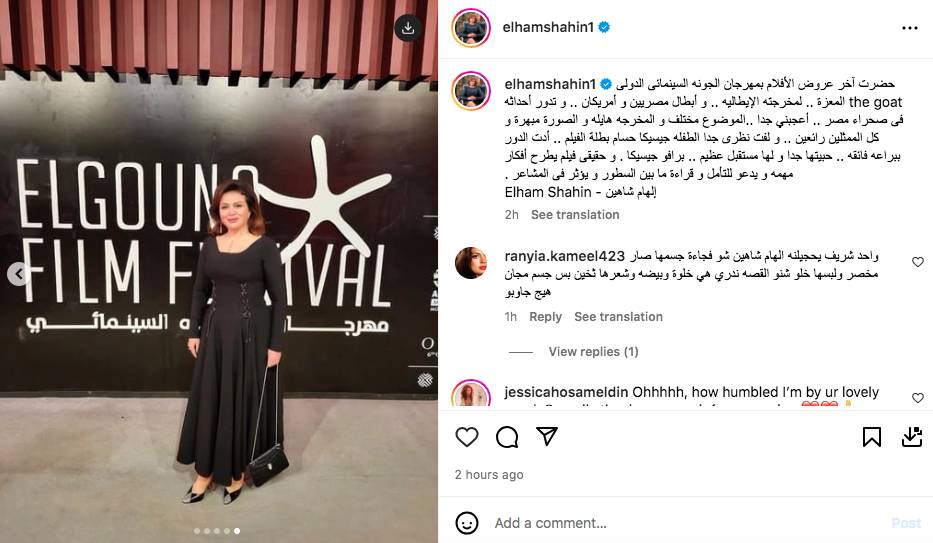Like ranyia.kameel423's comment
The image size is (933, 543).
pos(918,262)
